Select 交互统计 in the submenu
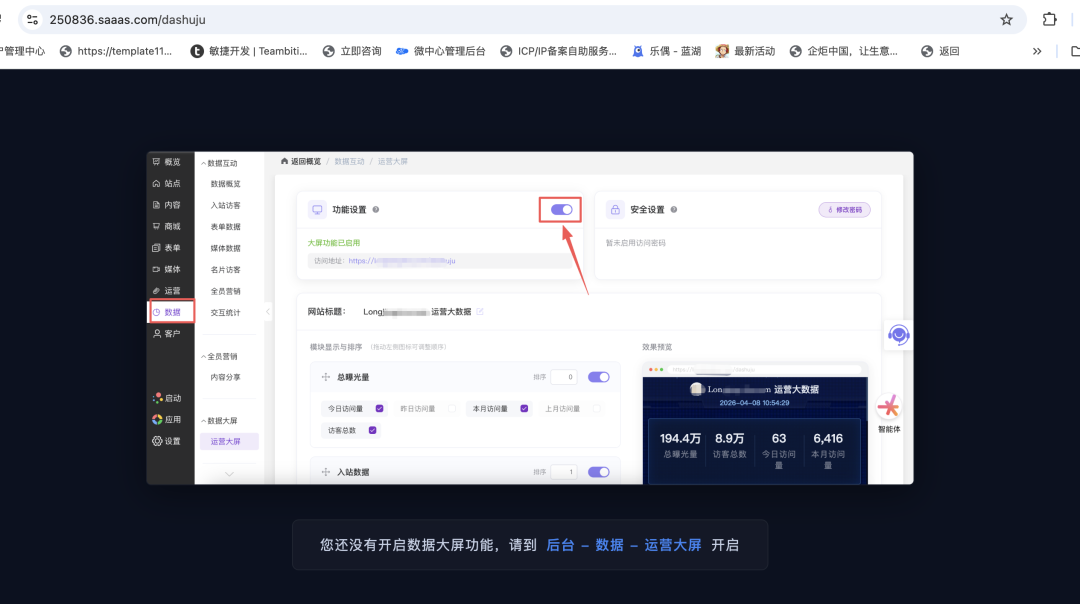Screen dimensions: 1080x604 (x=225, y=313)
